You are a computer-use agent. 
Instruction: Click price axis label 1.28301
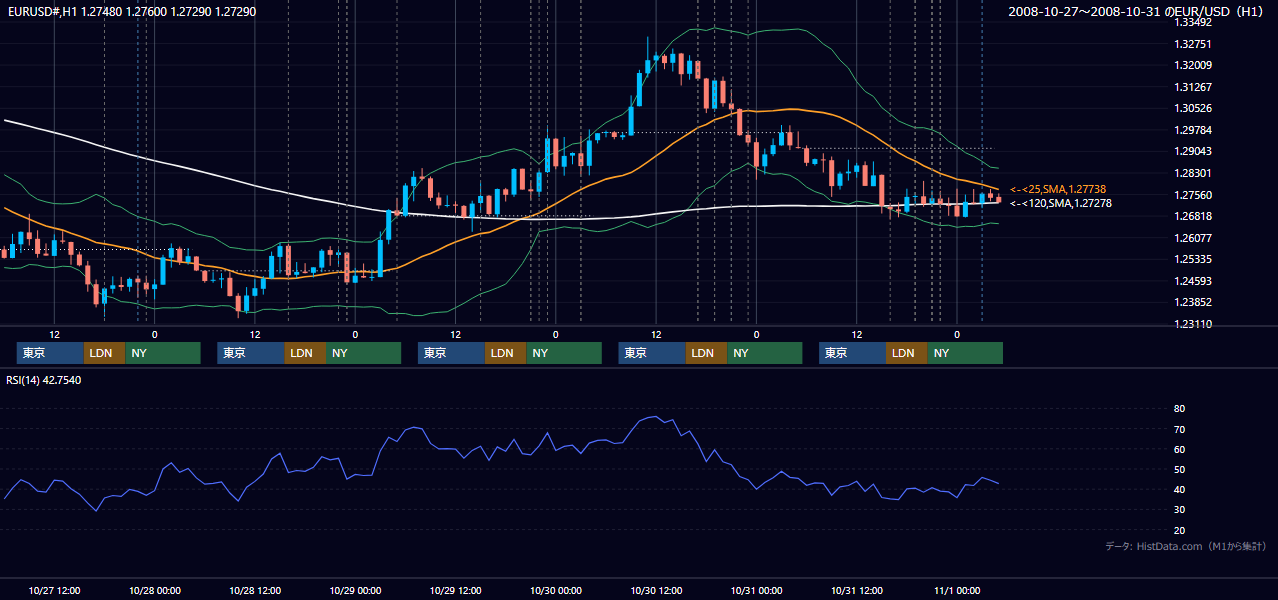click(x=1194, y=173)
